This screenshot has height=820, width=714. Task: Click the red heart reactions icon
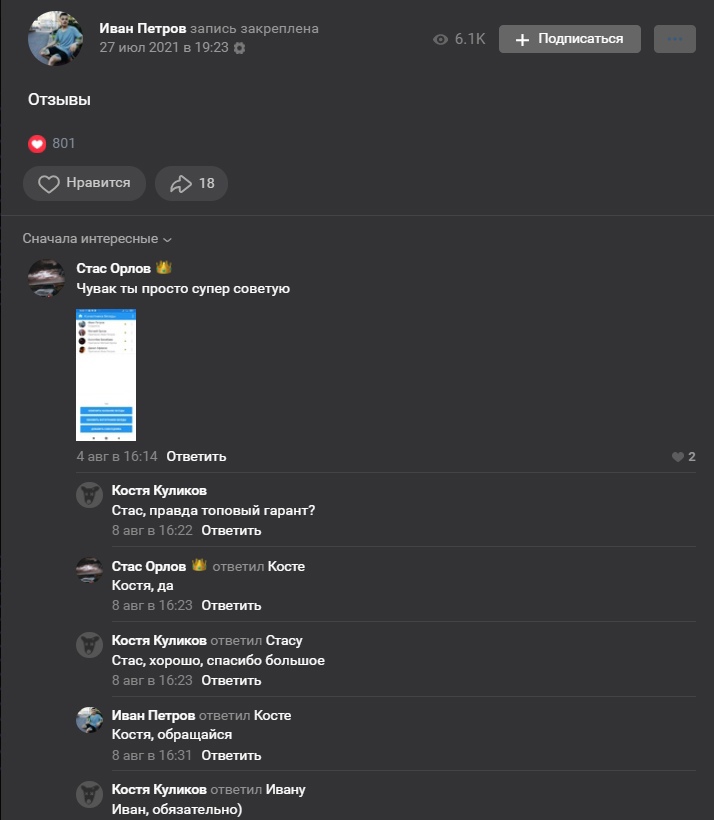[x=37, y=144]
